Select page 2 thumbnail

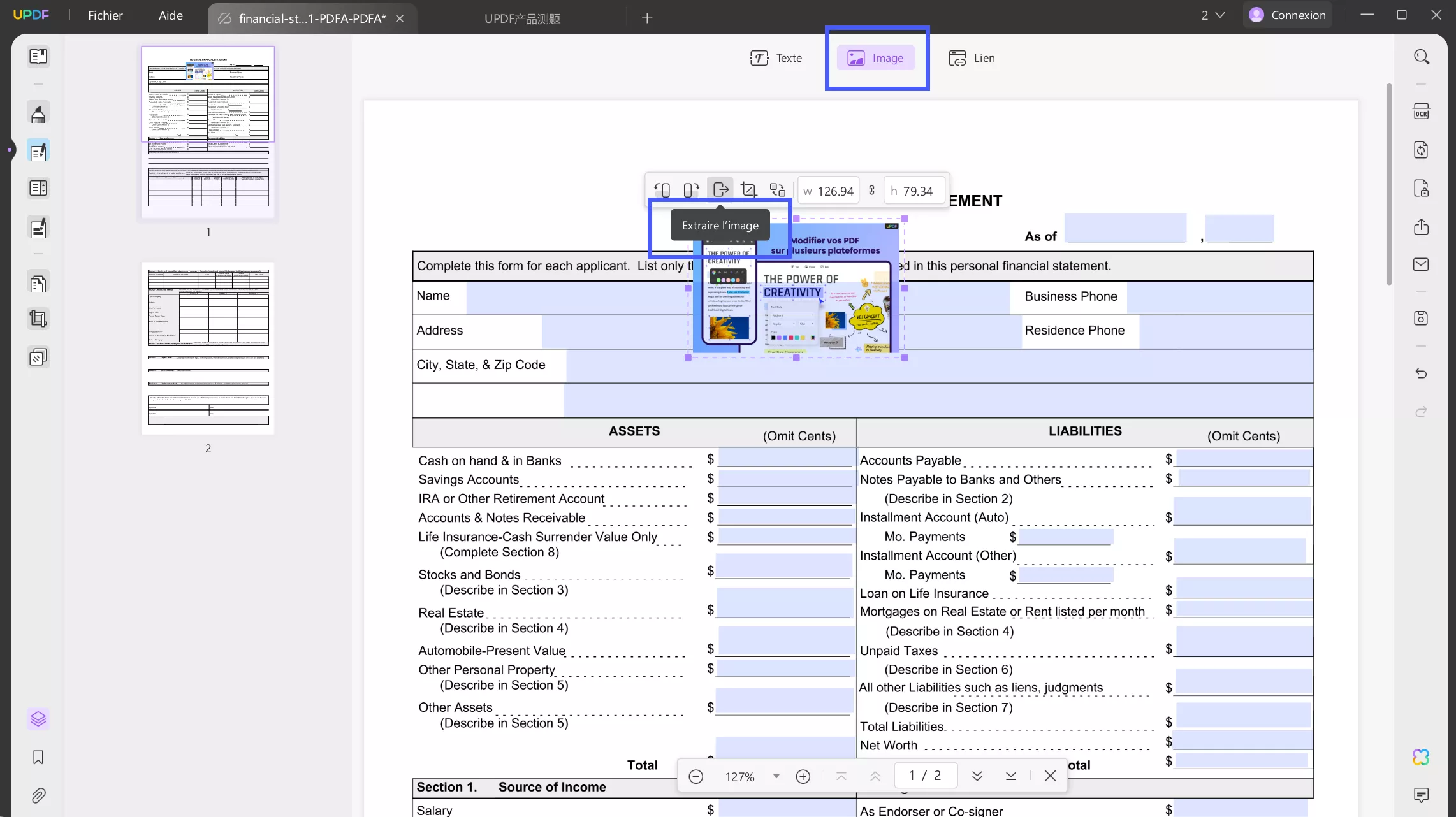tap(208, 349)
